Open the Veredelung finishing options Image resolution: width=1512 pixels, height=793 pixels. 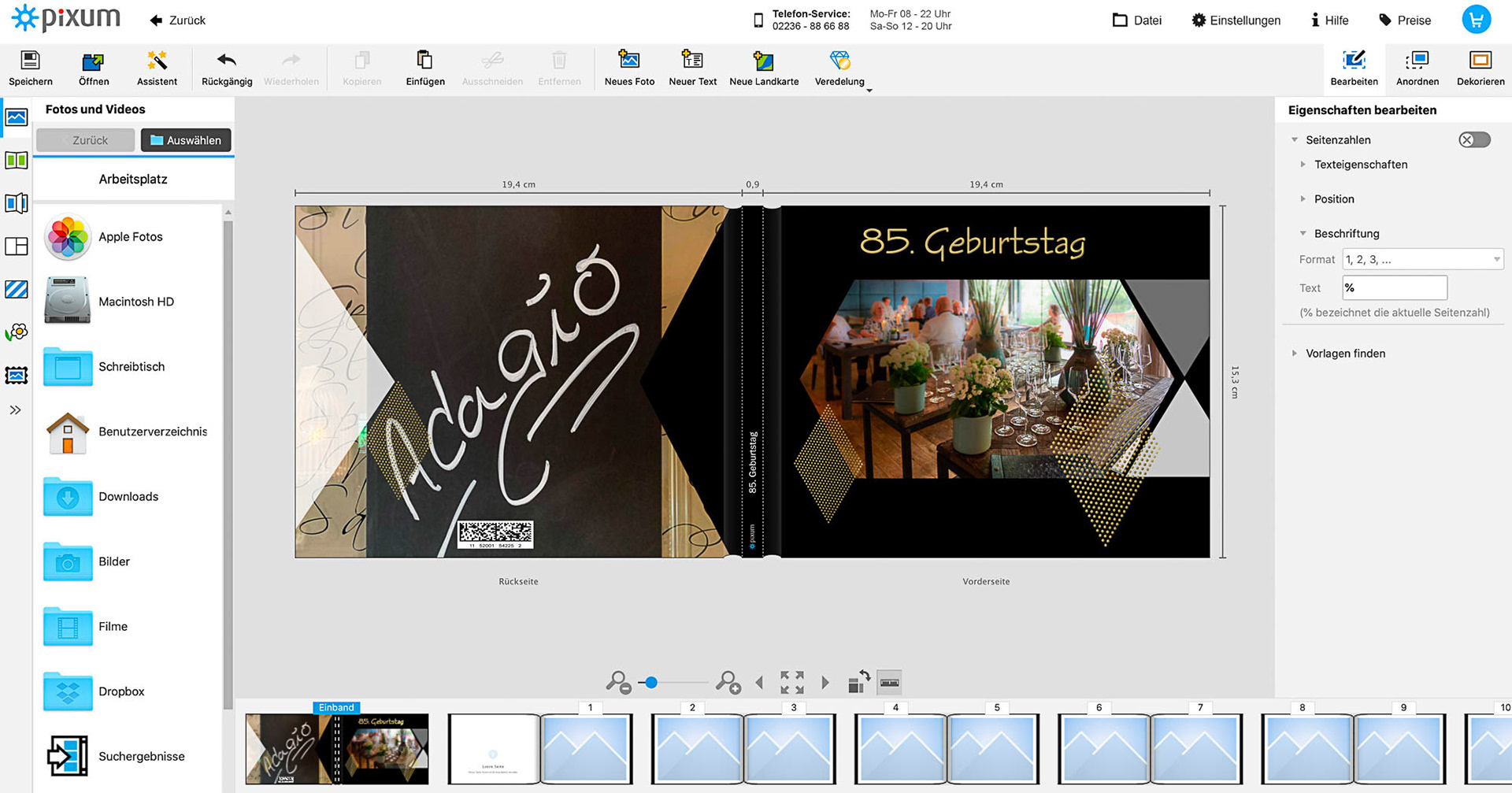(x=839, y=68)
